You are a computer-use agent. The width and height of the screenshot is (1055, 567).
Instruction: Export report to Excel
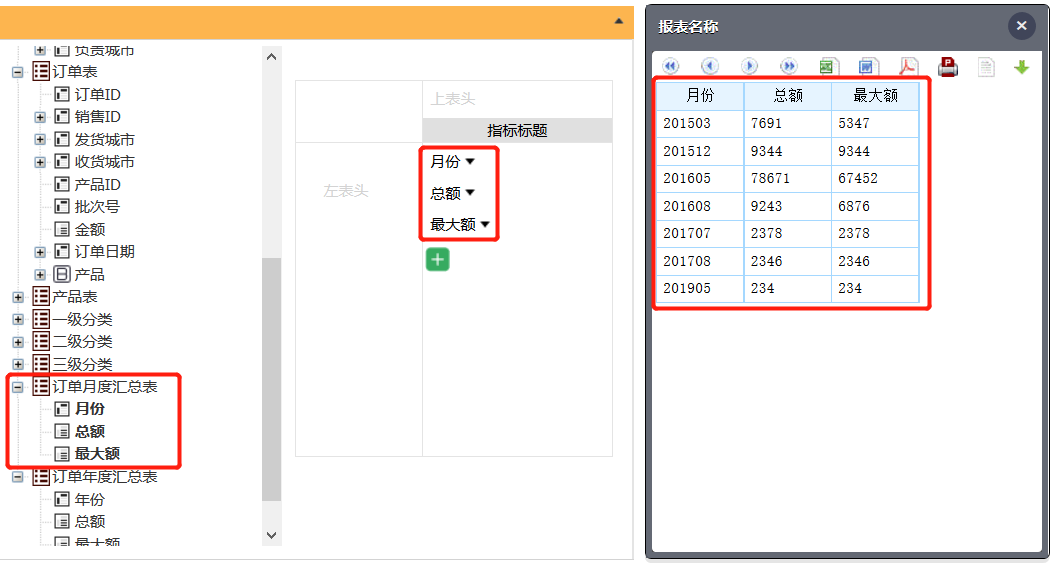(828, 66)
